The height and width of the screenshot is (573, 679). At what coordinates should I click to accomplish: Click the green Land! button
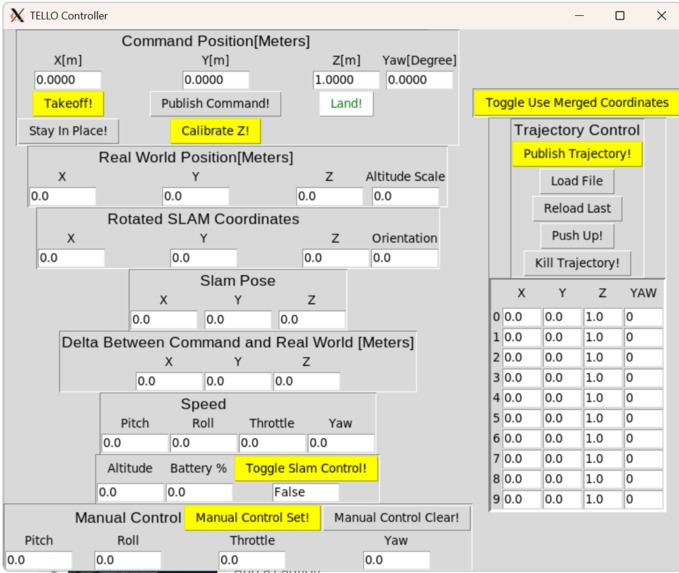point(346,104)
